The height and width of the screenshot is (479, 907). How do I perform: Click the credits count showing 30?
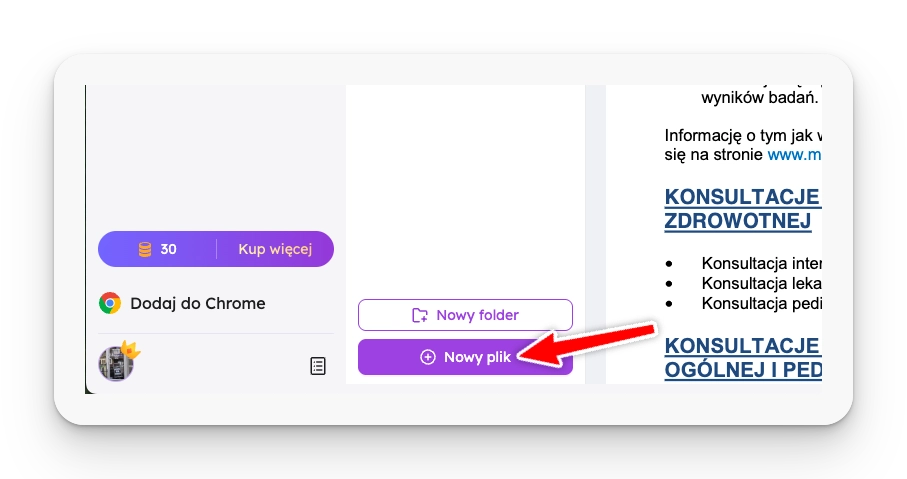[168, 249]
